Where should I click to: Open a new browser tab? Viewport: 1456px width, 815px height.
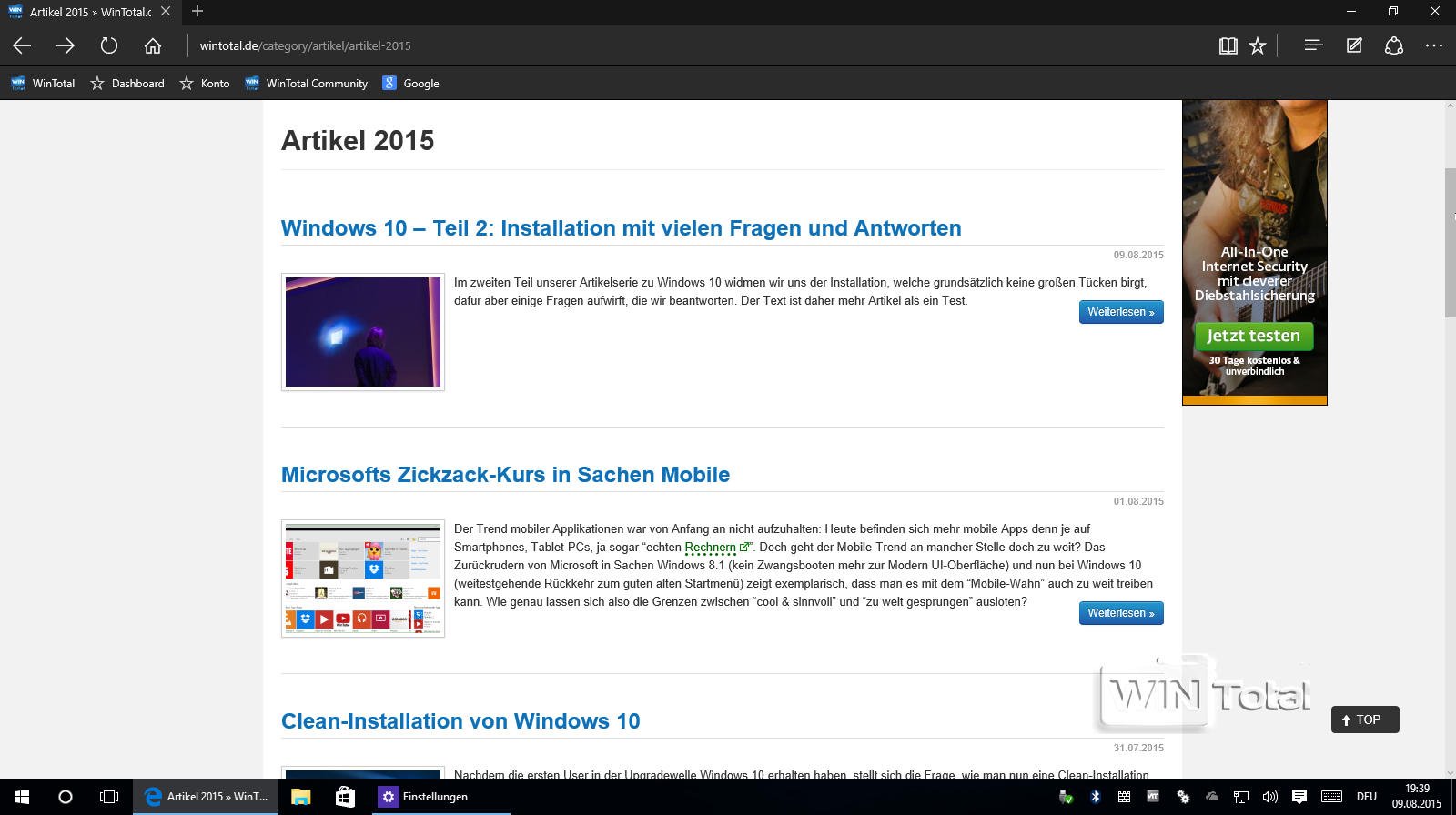tap(197, 12)
